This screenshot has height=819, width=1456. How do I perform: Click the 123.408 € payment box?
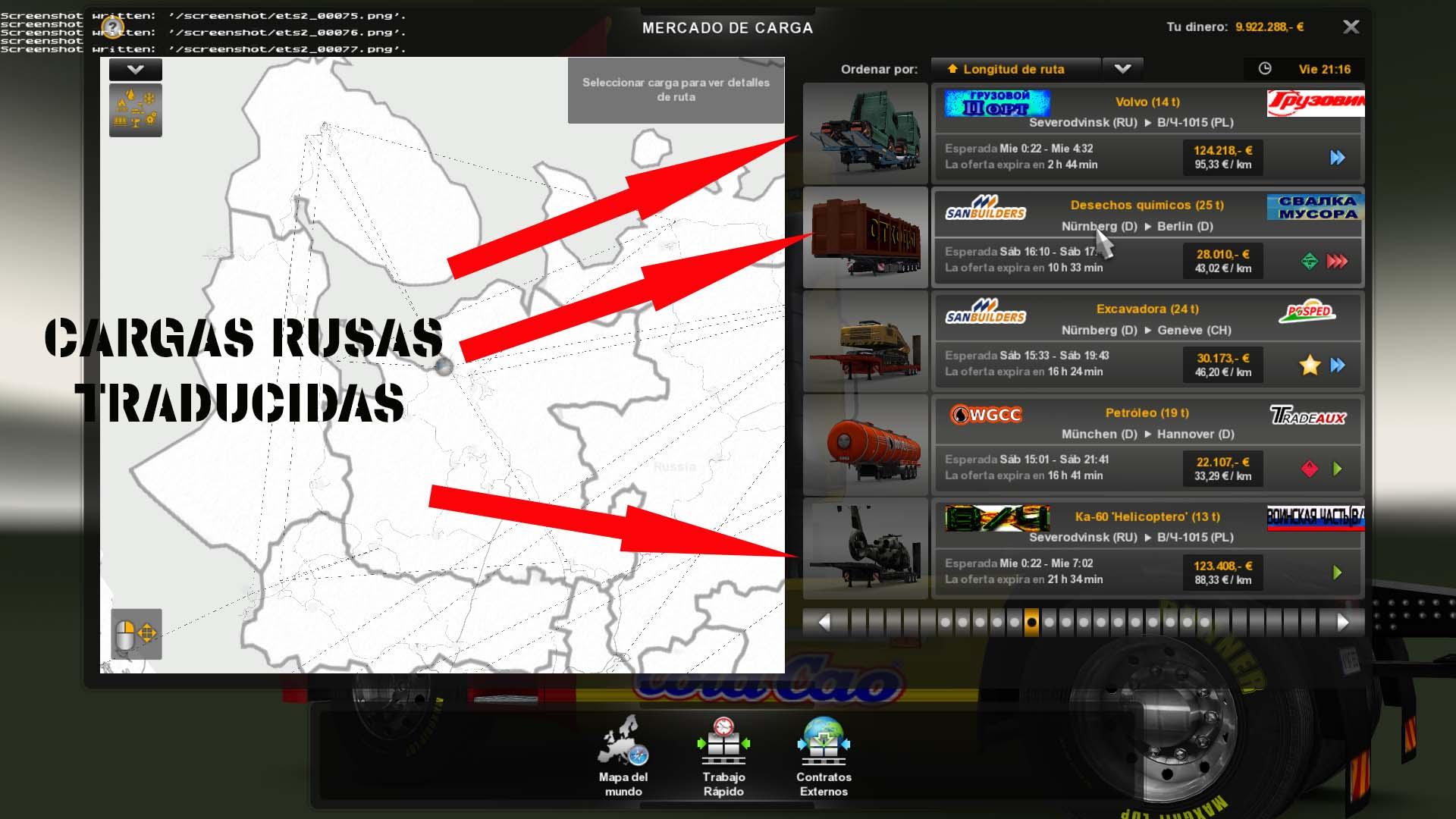(1222, 573)
